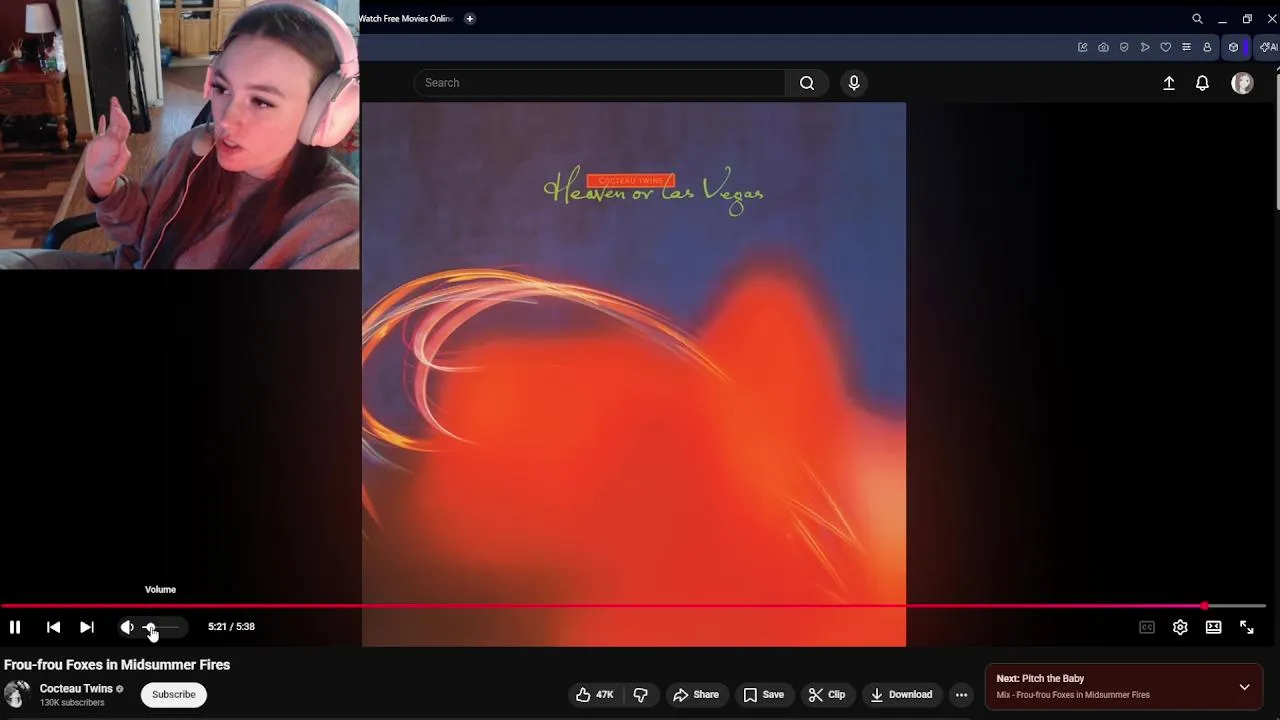
Task: Open the browser easy setup sliders icon
Action: (1186, 47)
